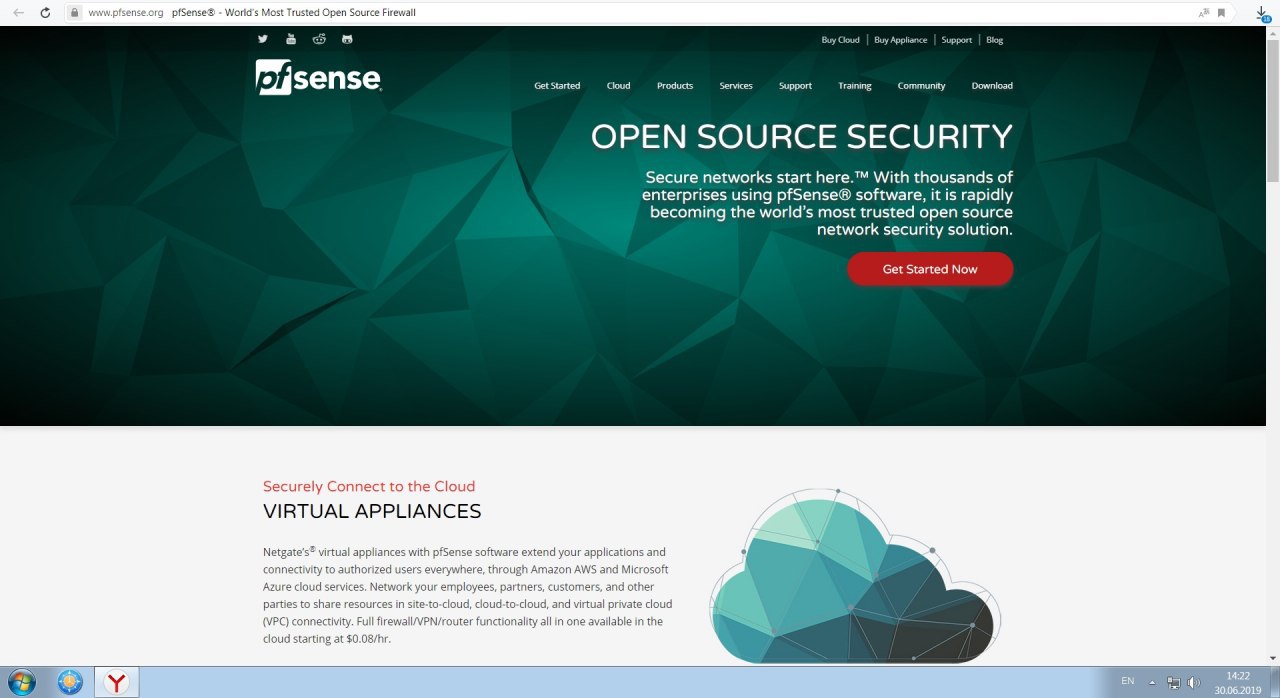Launch the round browser icon in taskbar
This screenshot has width=1280, height=698.
(x=69, y=682)
